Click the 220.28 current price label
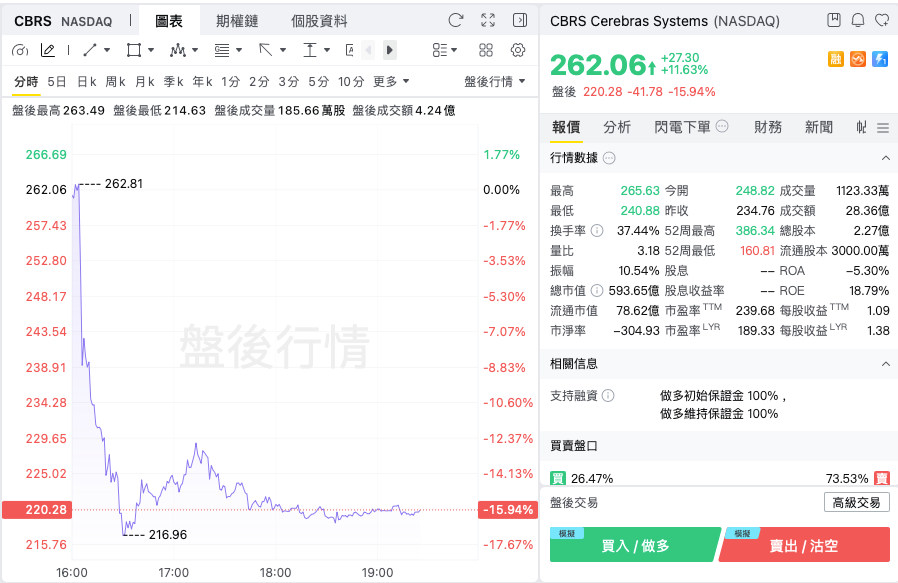 coord(37,510)
